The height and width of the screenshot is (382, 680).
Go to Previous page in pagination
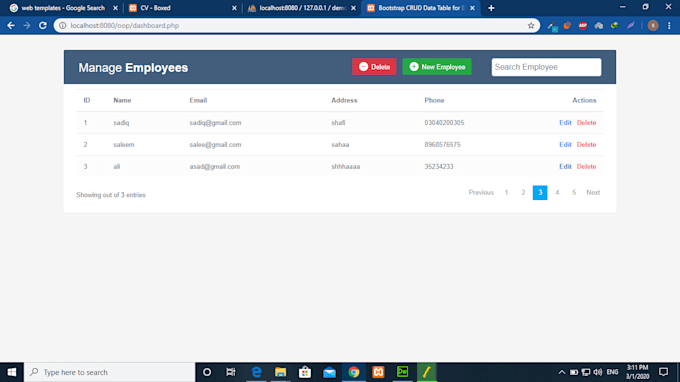(481, 193)
